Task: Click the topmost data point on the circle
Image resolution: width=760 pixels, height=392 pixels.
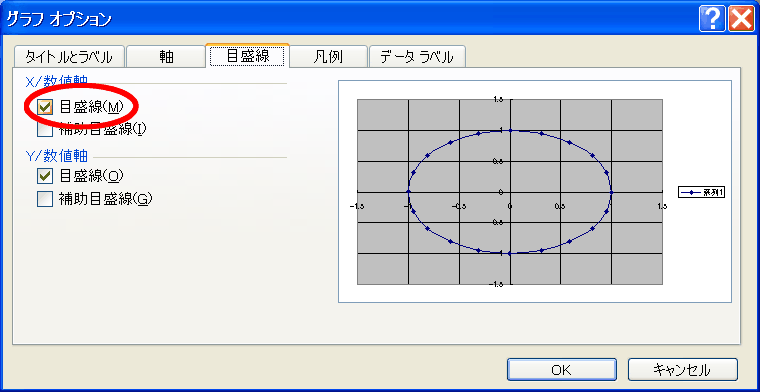Action: [510, 130]
